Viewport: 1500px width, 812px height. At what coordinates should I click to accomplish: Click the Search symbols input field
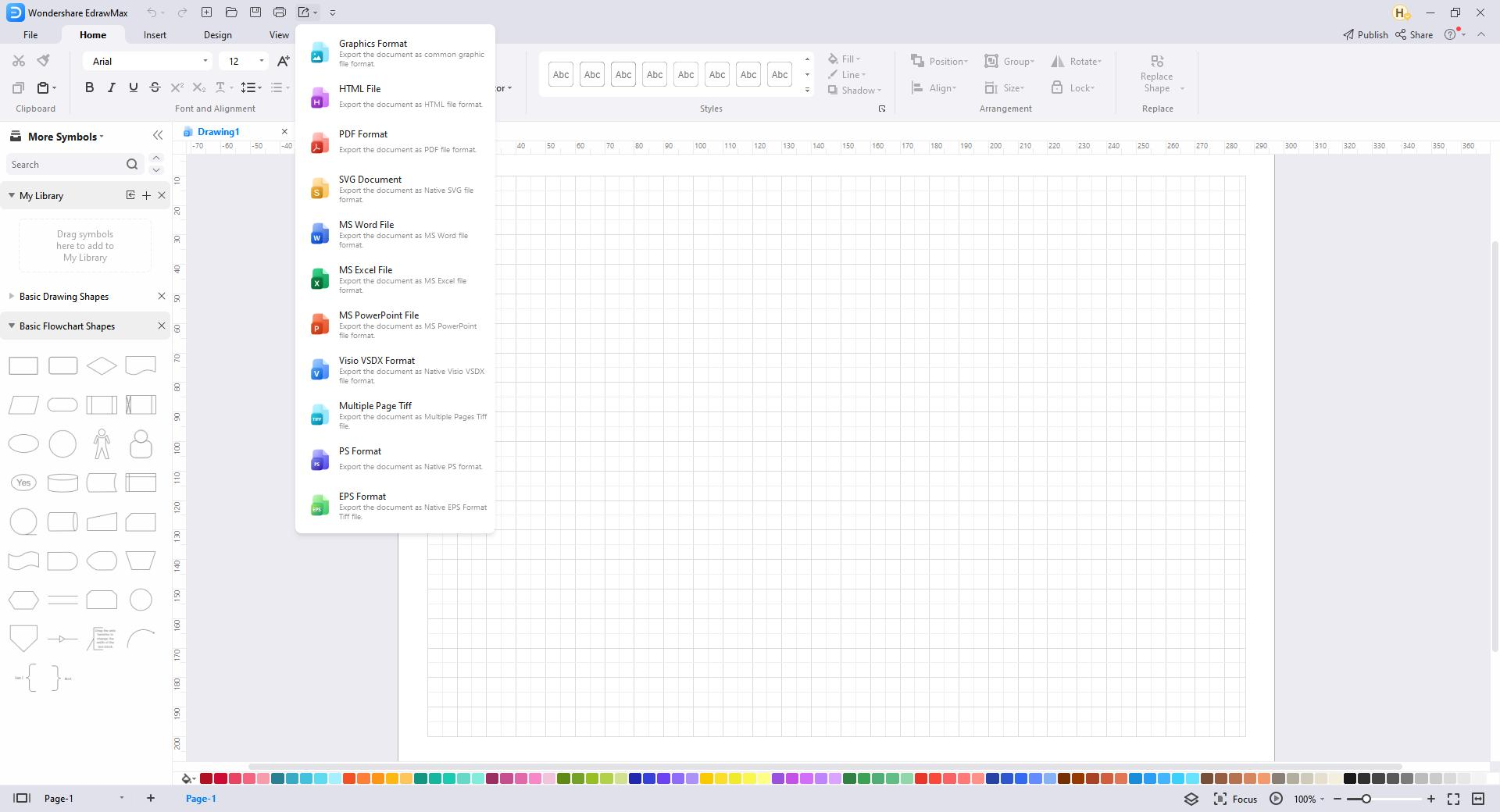pos(66,165)
